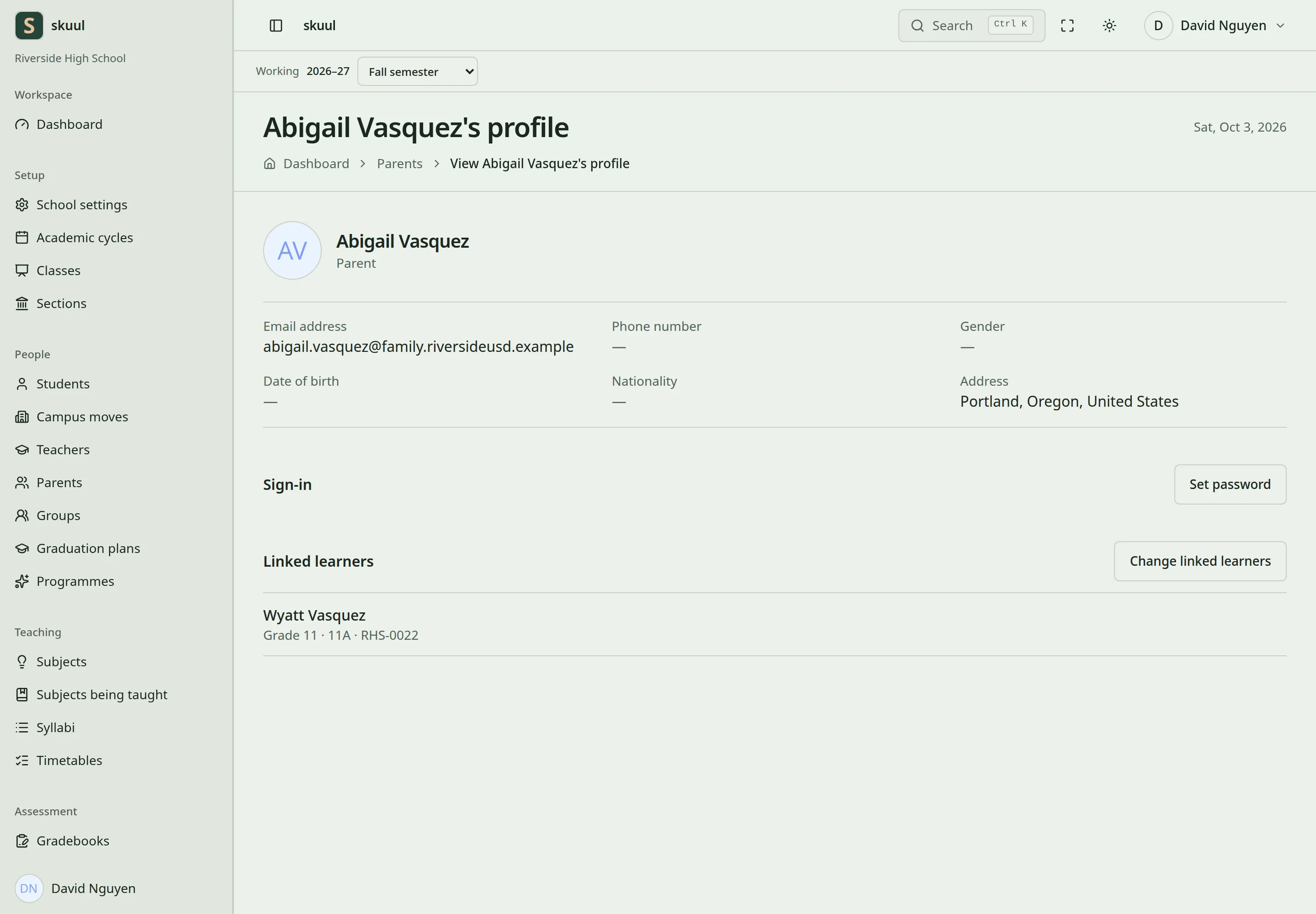Click the Parents people icon
The width and height of the screenshot is (1316, 914).
coord(22,482)
